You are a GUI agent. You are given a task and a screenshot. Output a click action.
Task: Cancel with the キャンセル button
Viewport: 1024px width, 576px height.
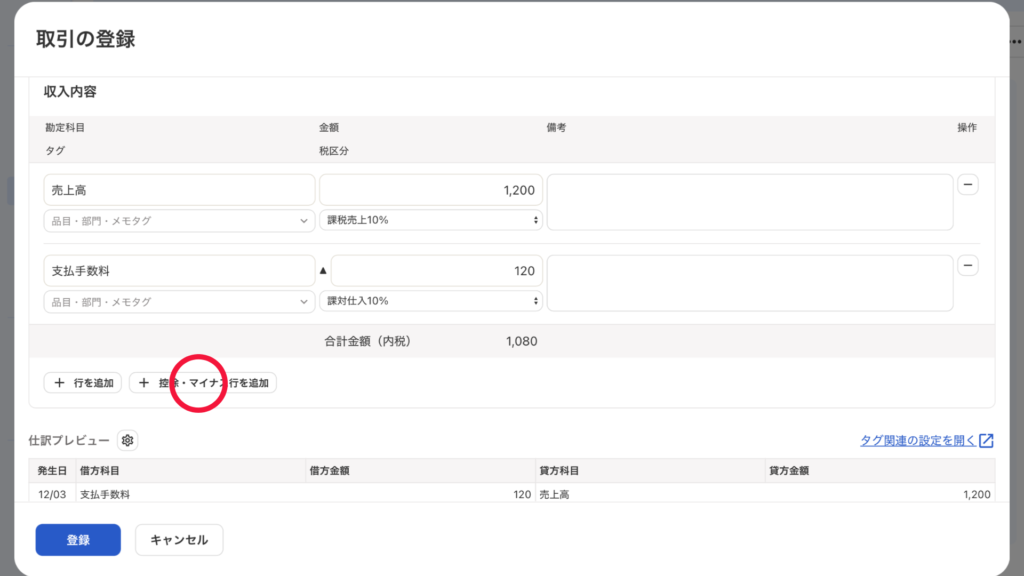[179, 540]
